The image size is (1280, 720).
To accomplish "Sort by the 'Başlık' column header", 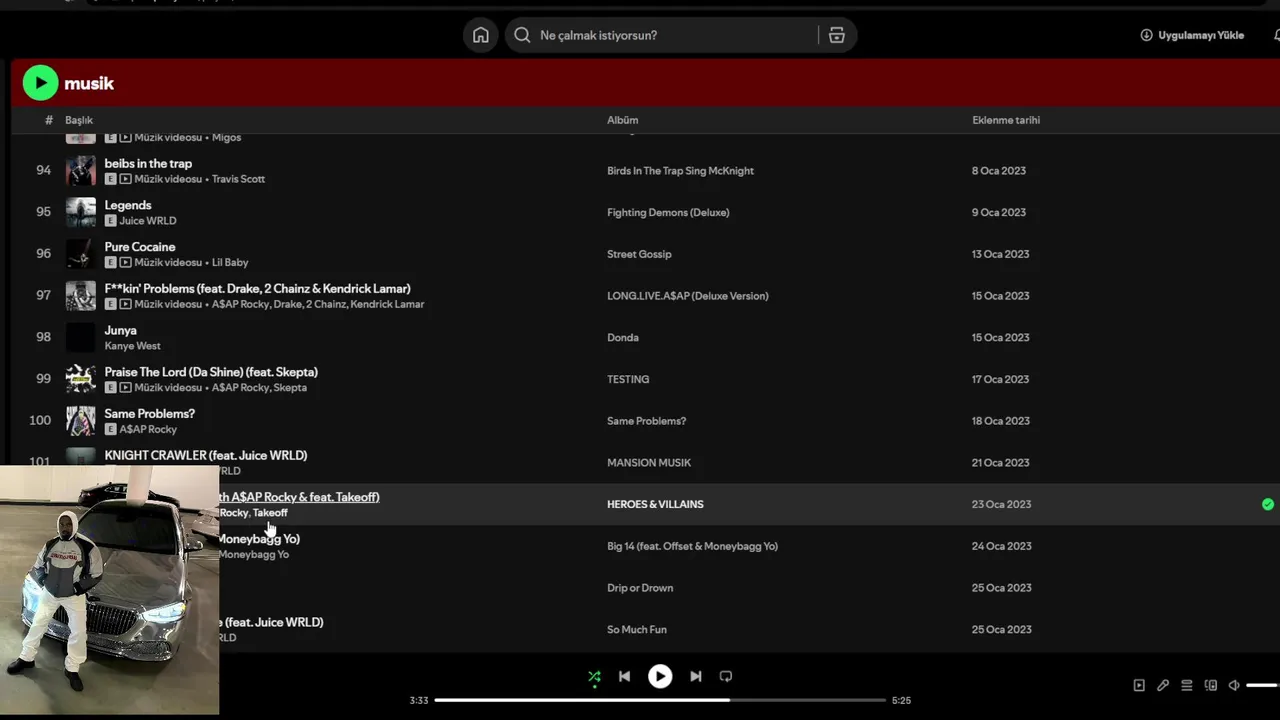I will (x=79, y=120).
